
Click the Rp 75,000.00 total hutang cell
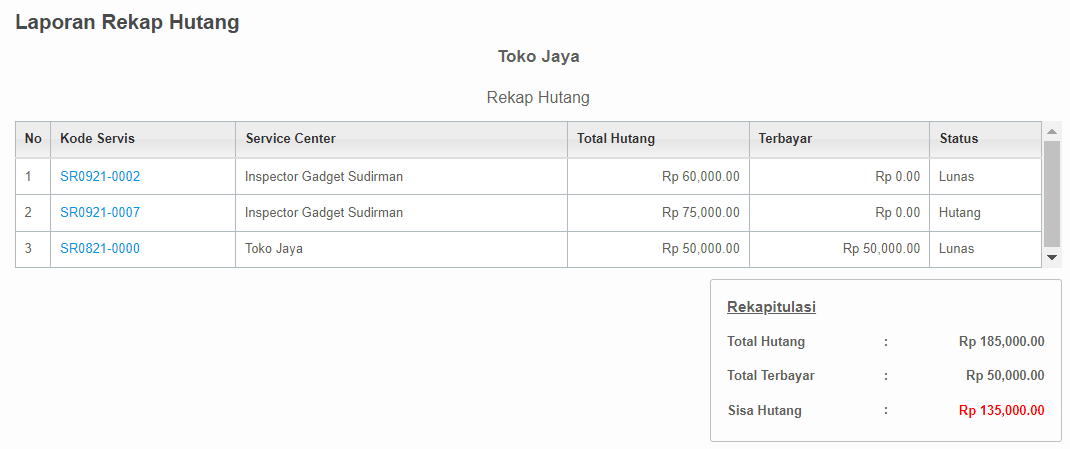(x=659, y=213)
